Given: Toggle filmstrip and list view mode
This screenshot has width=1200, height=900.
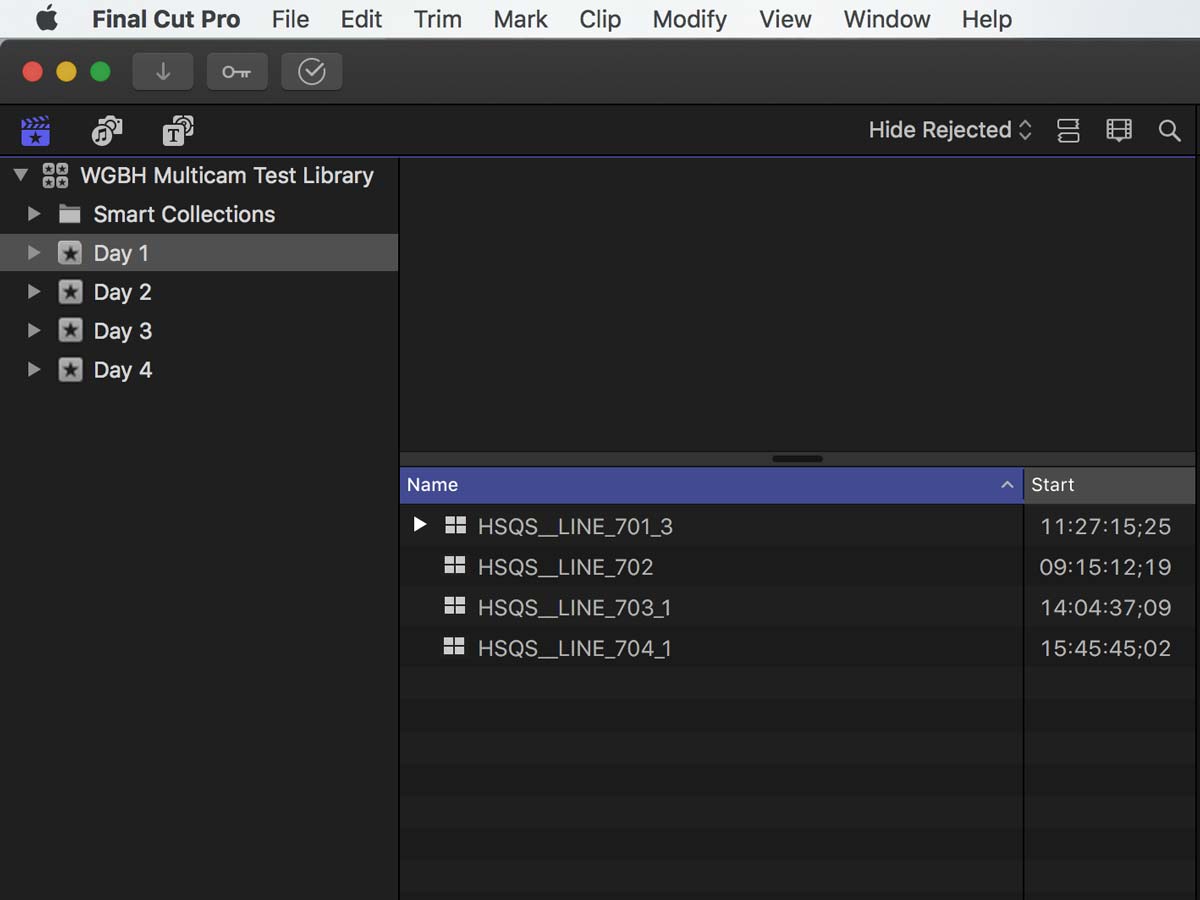Looking at the screenshot, I should click(x=1068, y=130).
